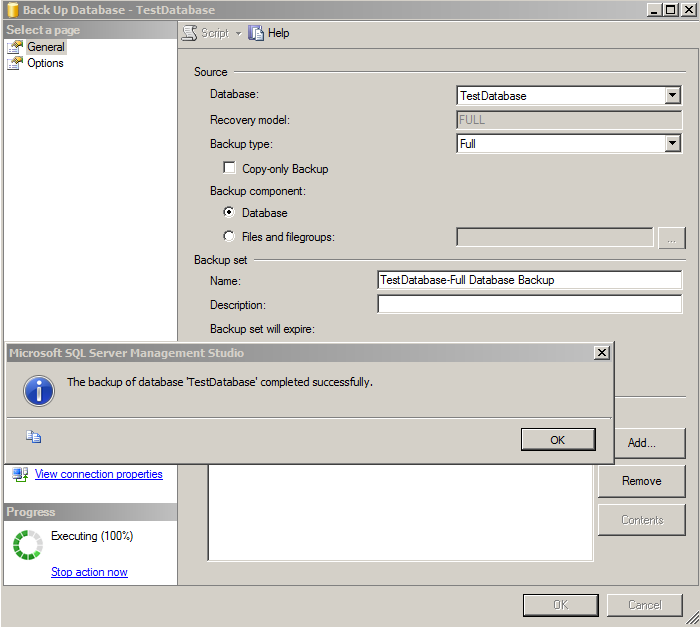
Task: Click the Options page icon
Action: point(15,63)
